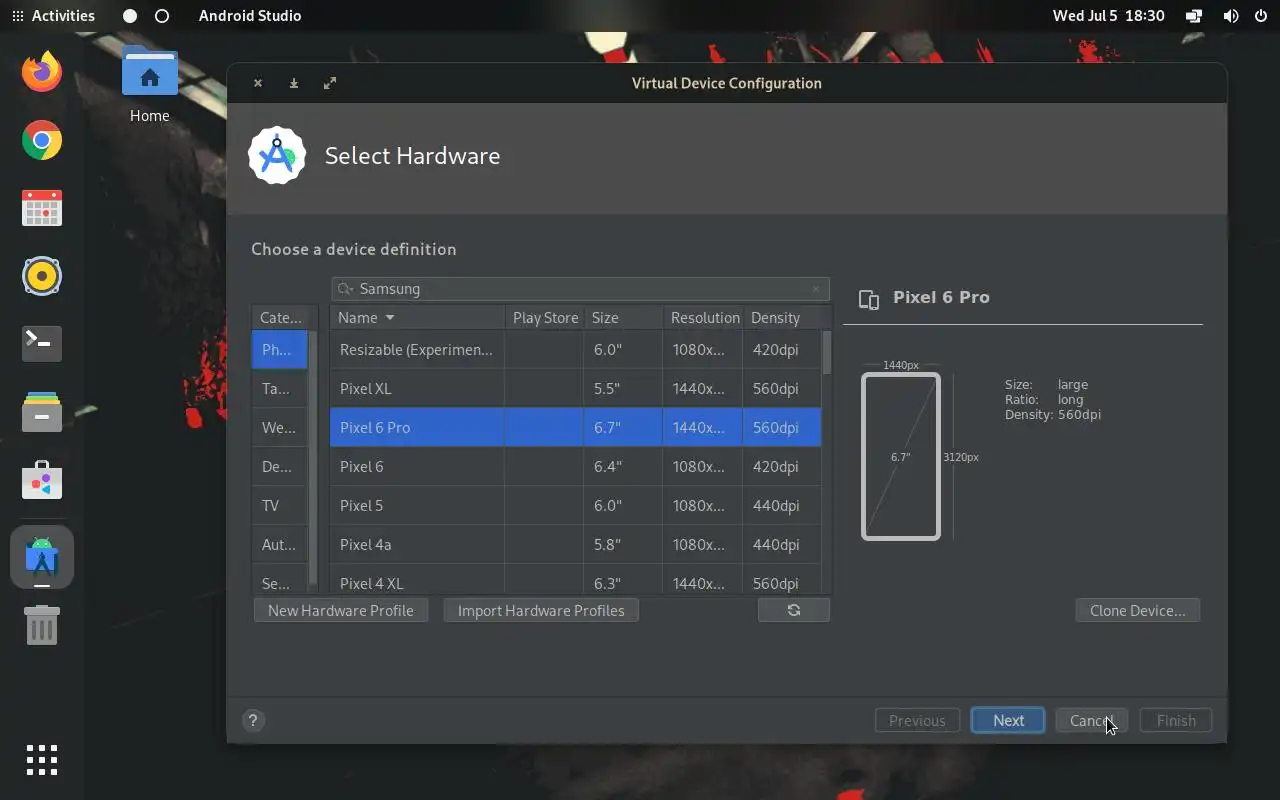Viewport: 1280px width, 800px height.
Task: Maximize the dialog with the expand icon
Action: 330,83
